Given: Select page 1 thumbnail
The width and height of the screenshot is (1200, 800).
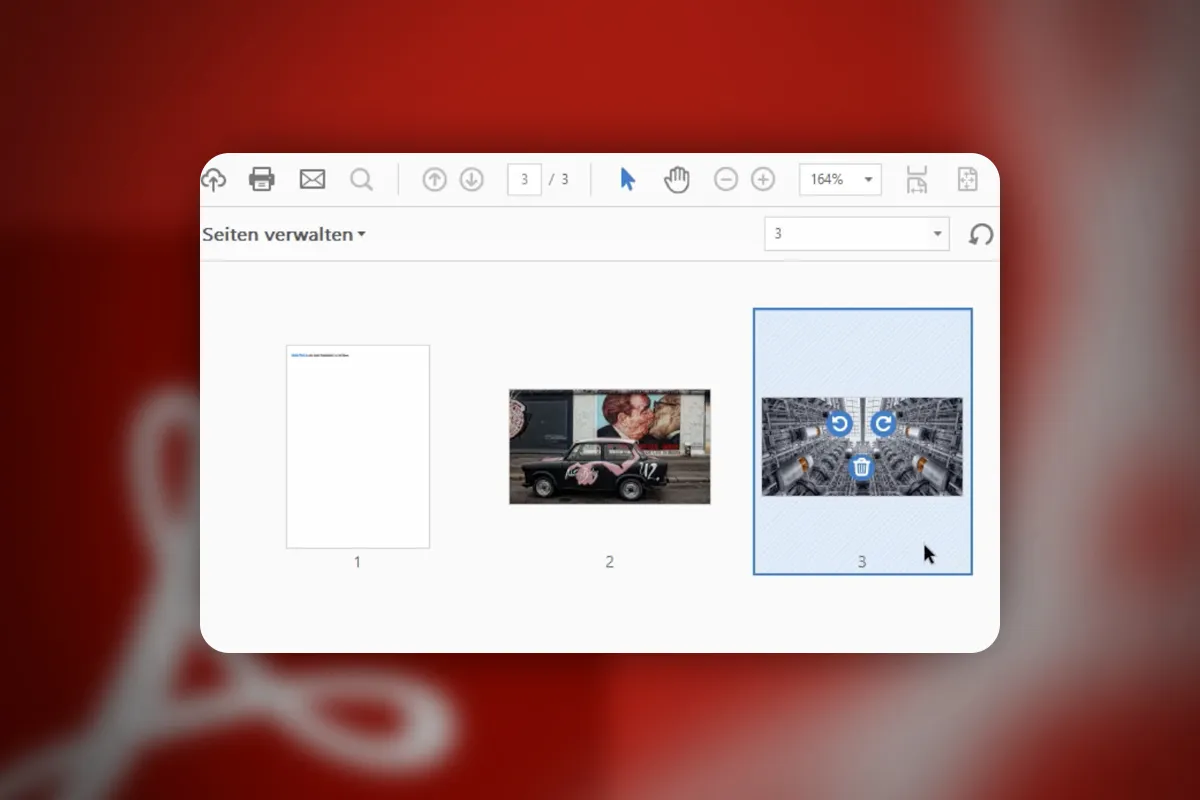Looking at the screenshot, I should point(358,446).
